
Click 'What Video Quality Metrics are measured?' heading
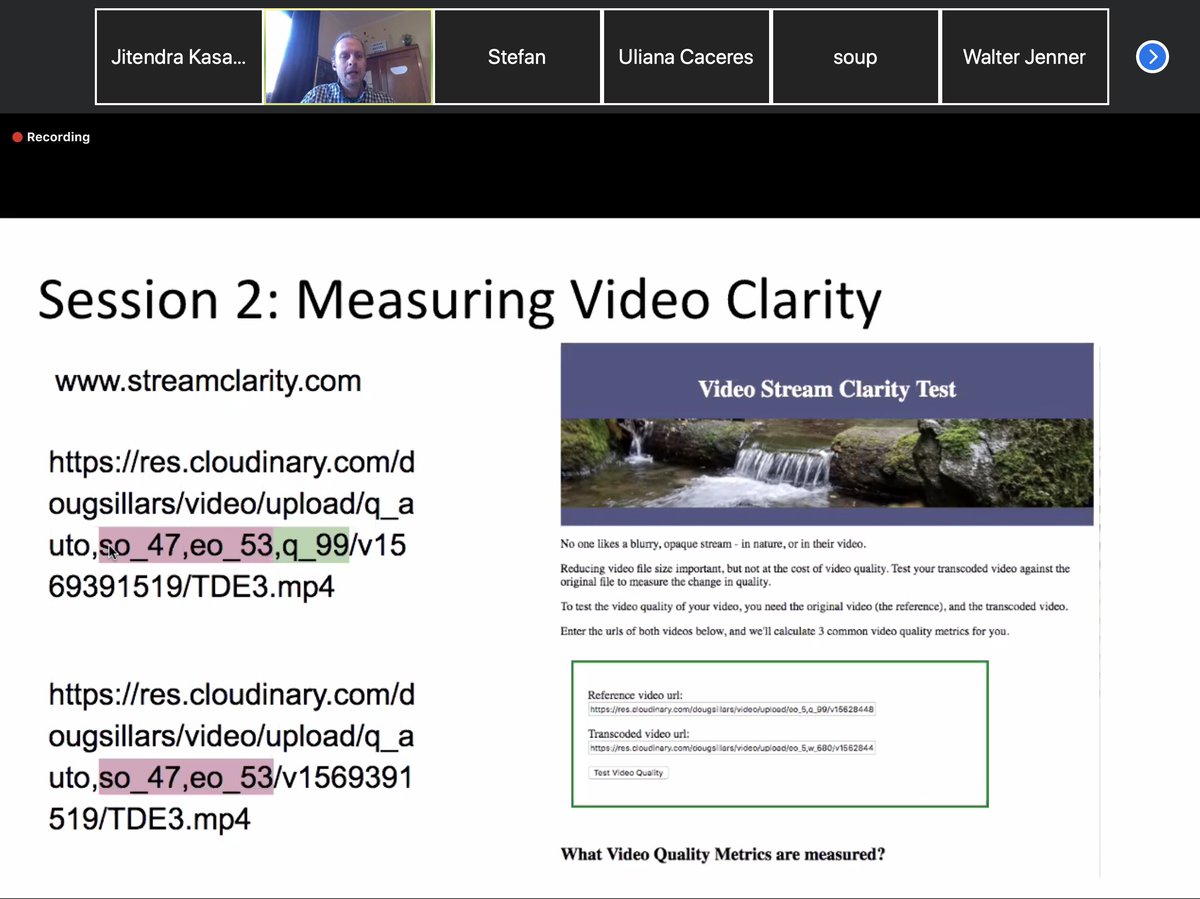tap(723, 854)
